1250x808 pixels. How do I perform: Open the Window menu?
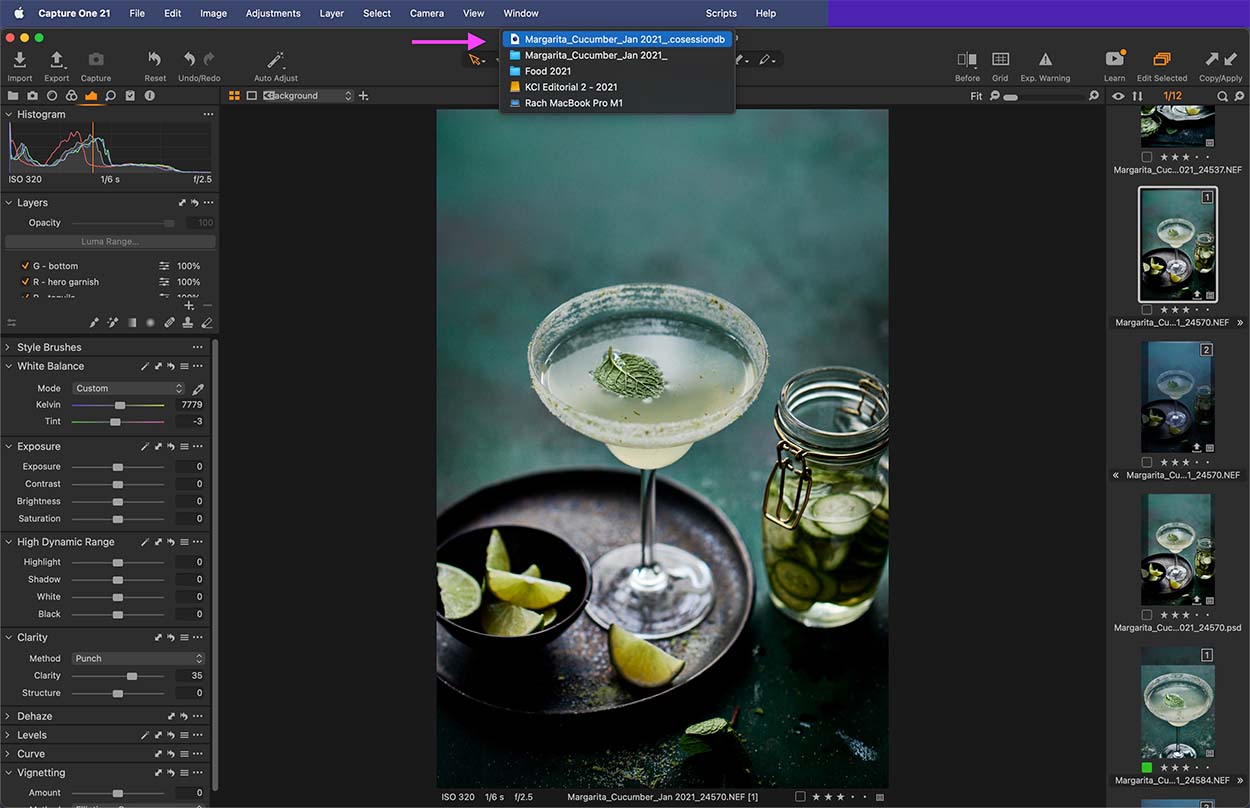click(x=520, y=13)
